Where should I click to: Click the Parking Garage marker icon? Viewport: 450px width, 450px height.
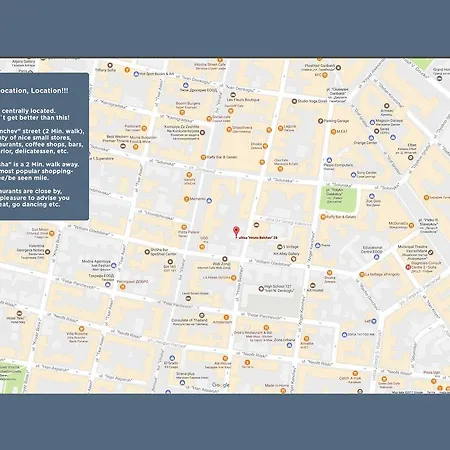pyautogui.click(x=320, y=121)
